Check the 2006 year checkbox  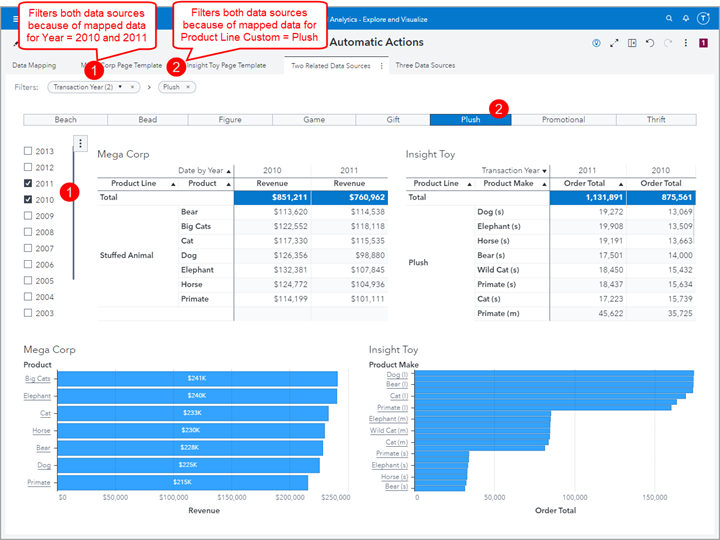pos(28,264)
